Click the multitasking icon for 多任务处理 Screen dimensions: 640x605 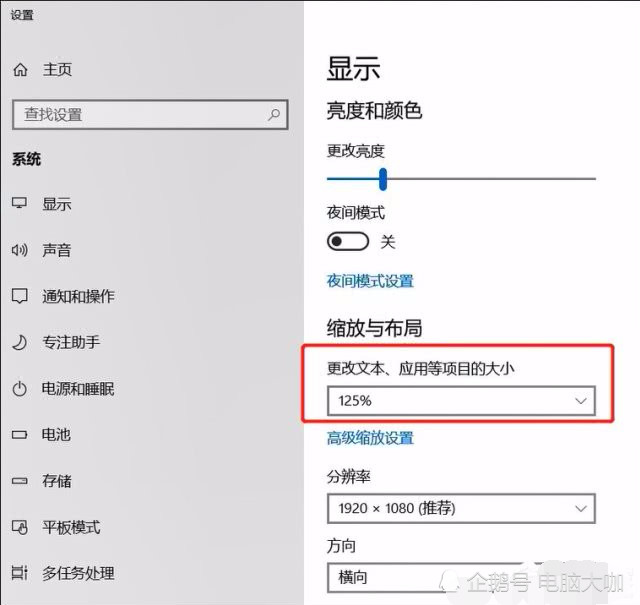[19, 573]
